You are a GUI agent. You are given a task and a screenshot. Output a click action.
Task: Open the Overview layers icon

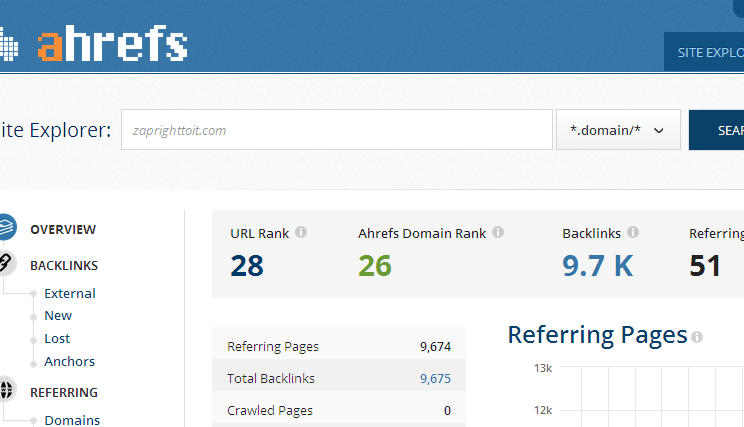coord(7,227)
